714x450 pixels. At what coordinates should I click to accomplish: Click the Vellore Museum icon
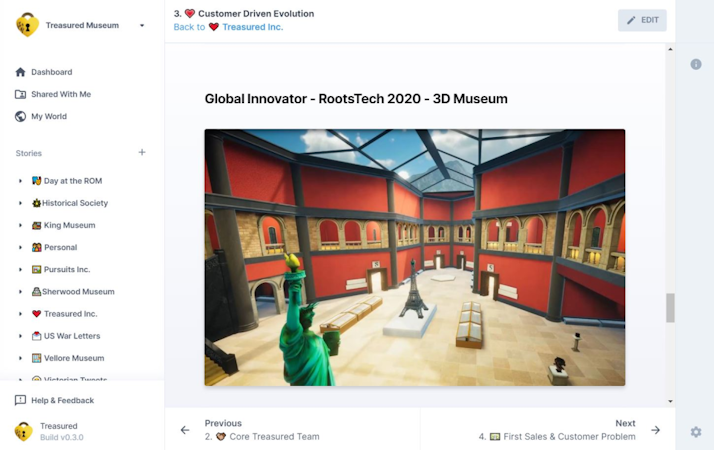[36, 358]
